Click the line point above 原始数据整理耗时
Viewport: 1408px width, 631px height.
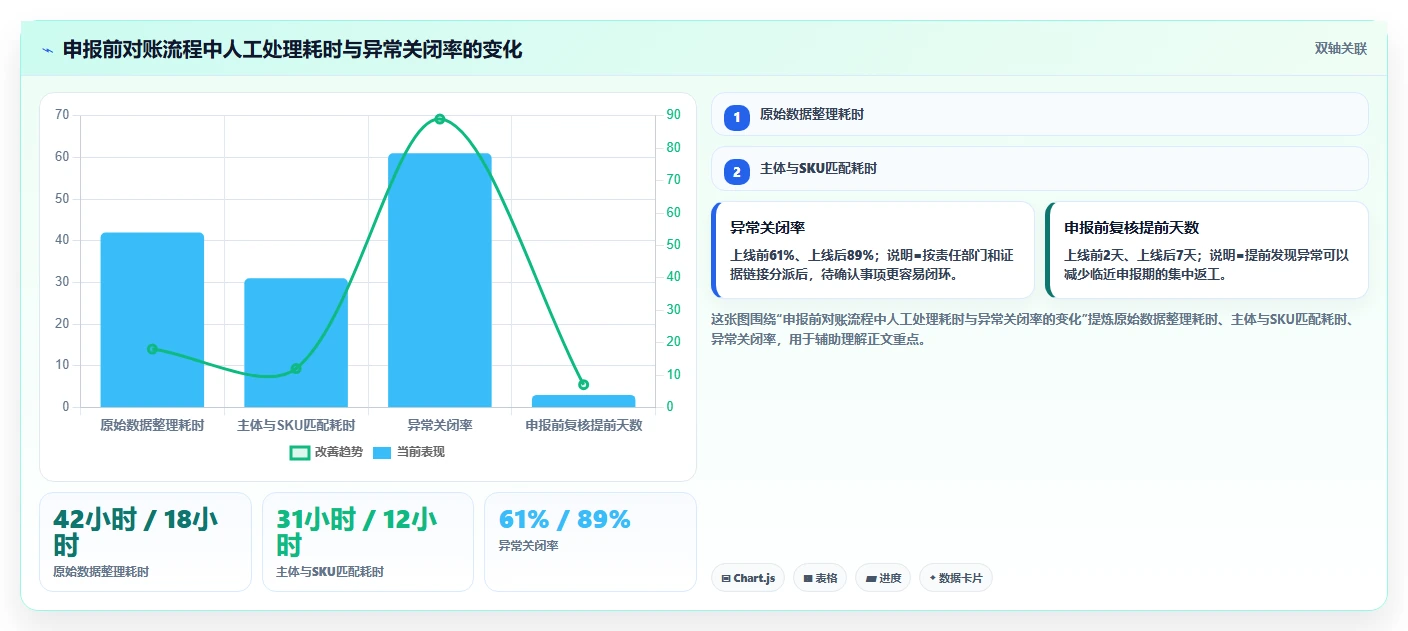(x=152, y=349)
